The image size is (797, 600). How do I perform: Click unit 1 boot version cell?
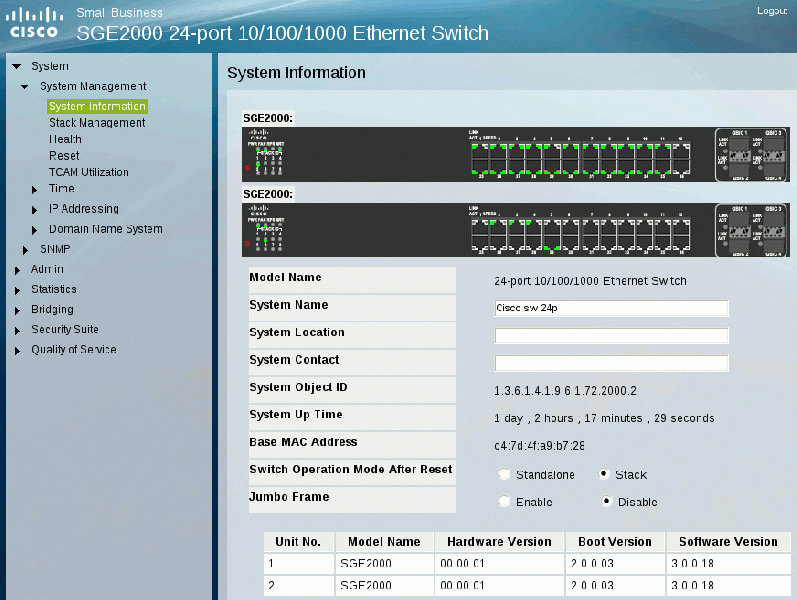(x=615, y=563)
